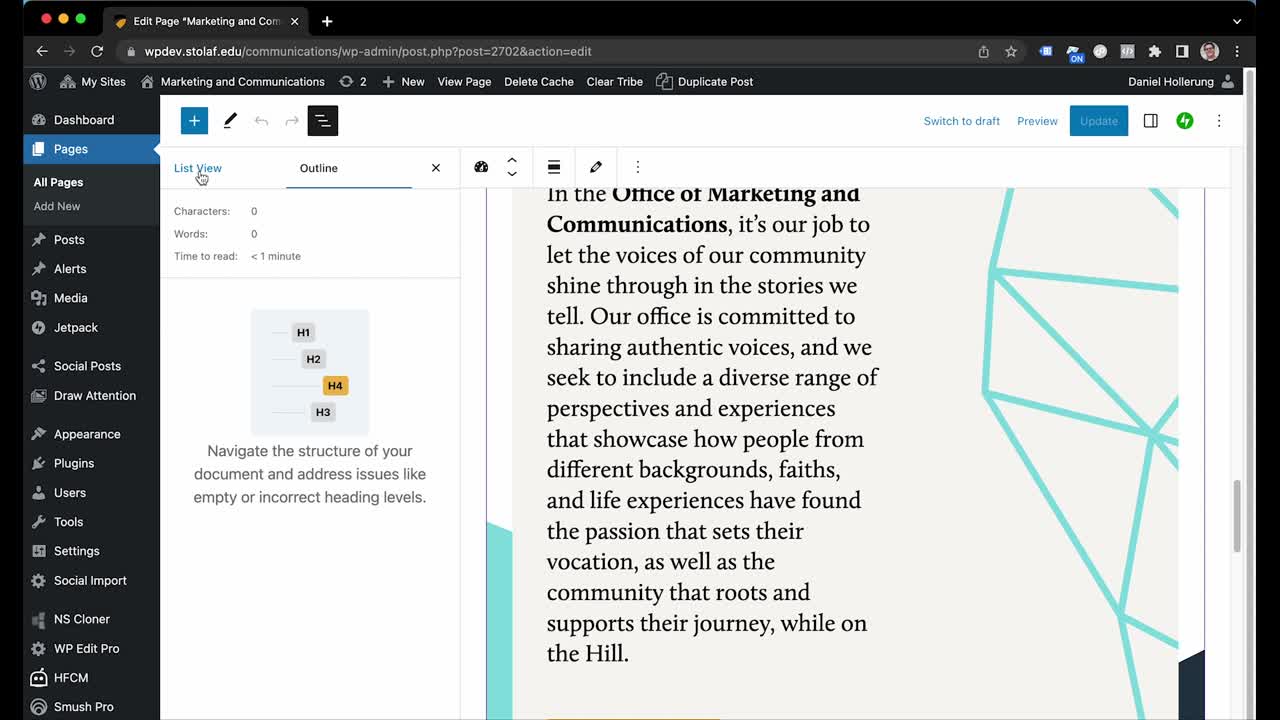Click the blue Update button
Screen dimensions: 1280x720
[x=1099, y=121]
